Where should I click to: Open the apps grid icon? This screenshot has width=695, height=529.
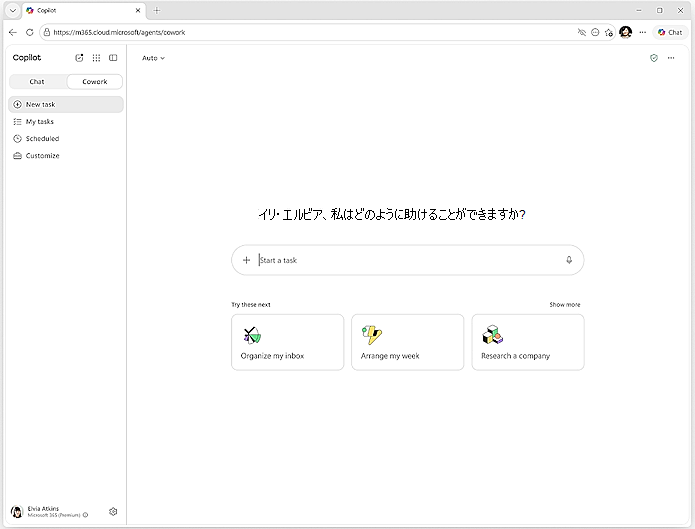(96, 58)
